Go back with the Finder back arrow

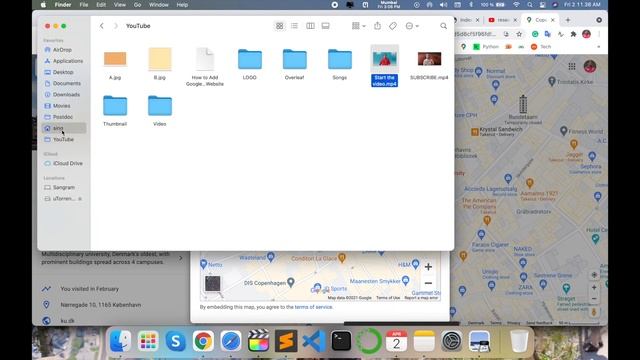click(x=102, y=26)
